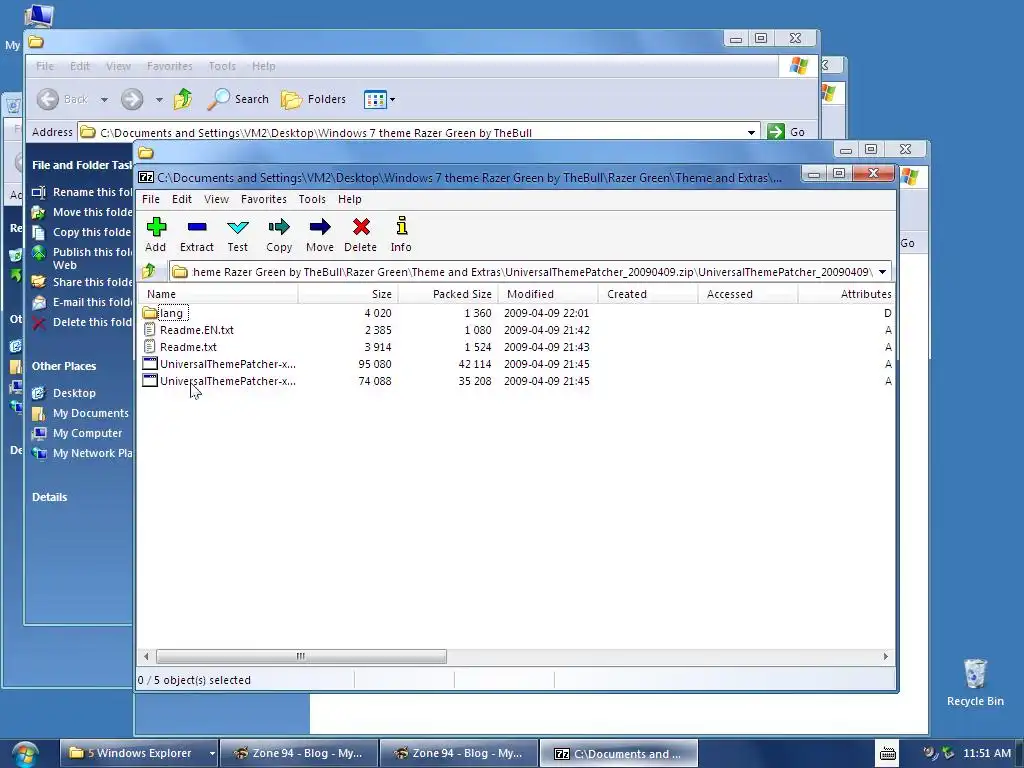This screenshot has height=768, width=1024.
Task: Click the horizontal scrollbar thumb in 7-Zip
Action: pyautogui.click(x=301, y=656)
